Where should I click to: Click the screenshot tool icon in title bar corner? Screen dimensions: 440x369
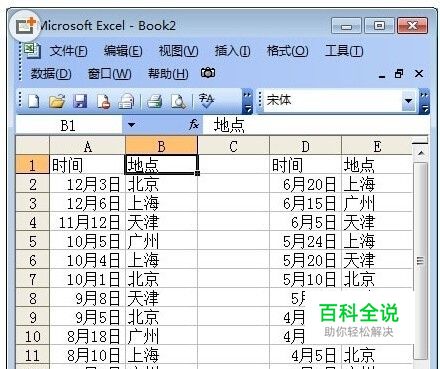(25, 26)
